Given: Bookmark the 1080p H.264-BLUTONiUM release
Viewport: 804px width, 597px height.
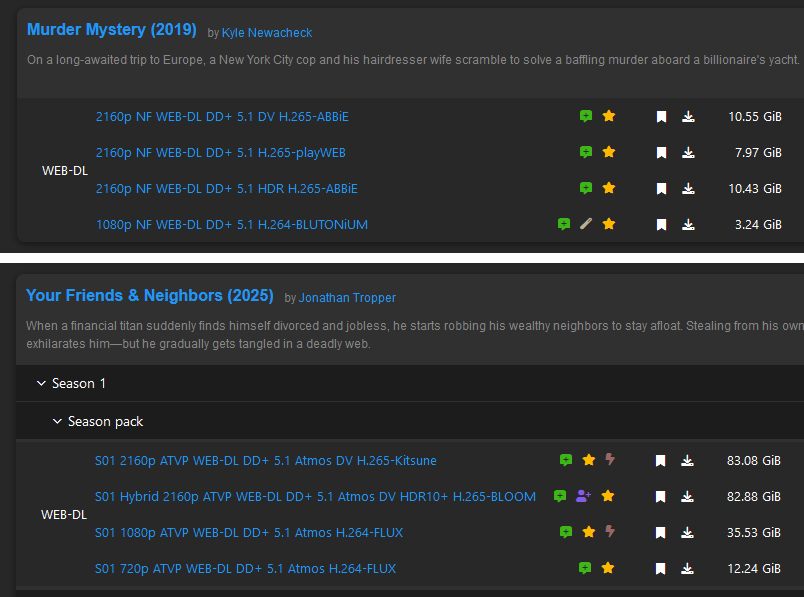Looking at the screenshot, I should (x=661, y=225).
